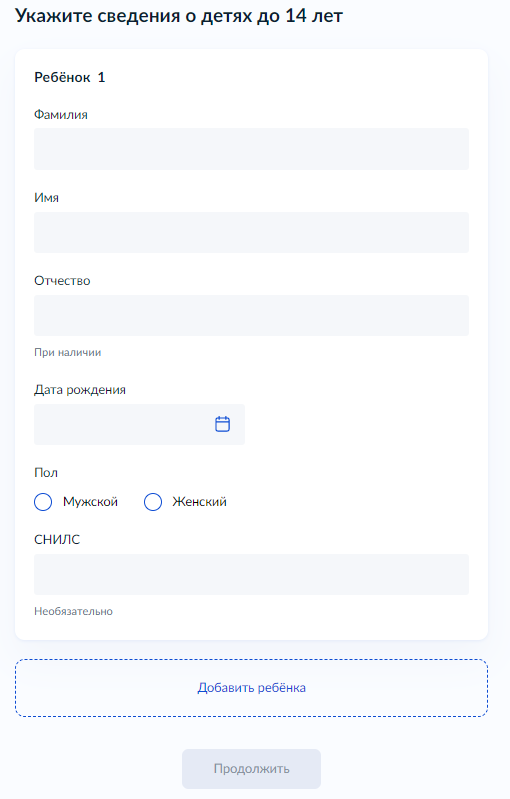This screenshot has height=799, width=510.
Task: Select the Мужской radio button
Action: [x=43, y=502]
